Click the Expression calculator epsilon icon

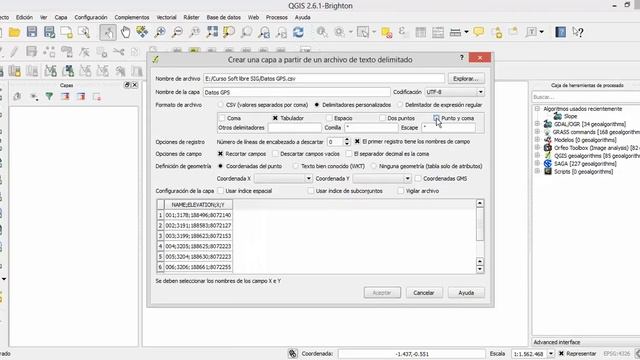click(x=402, y=32)
